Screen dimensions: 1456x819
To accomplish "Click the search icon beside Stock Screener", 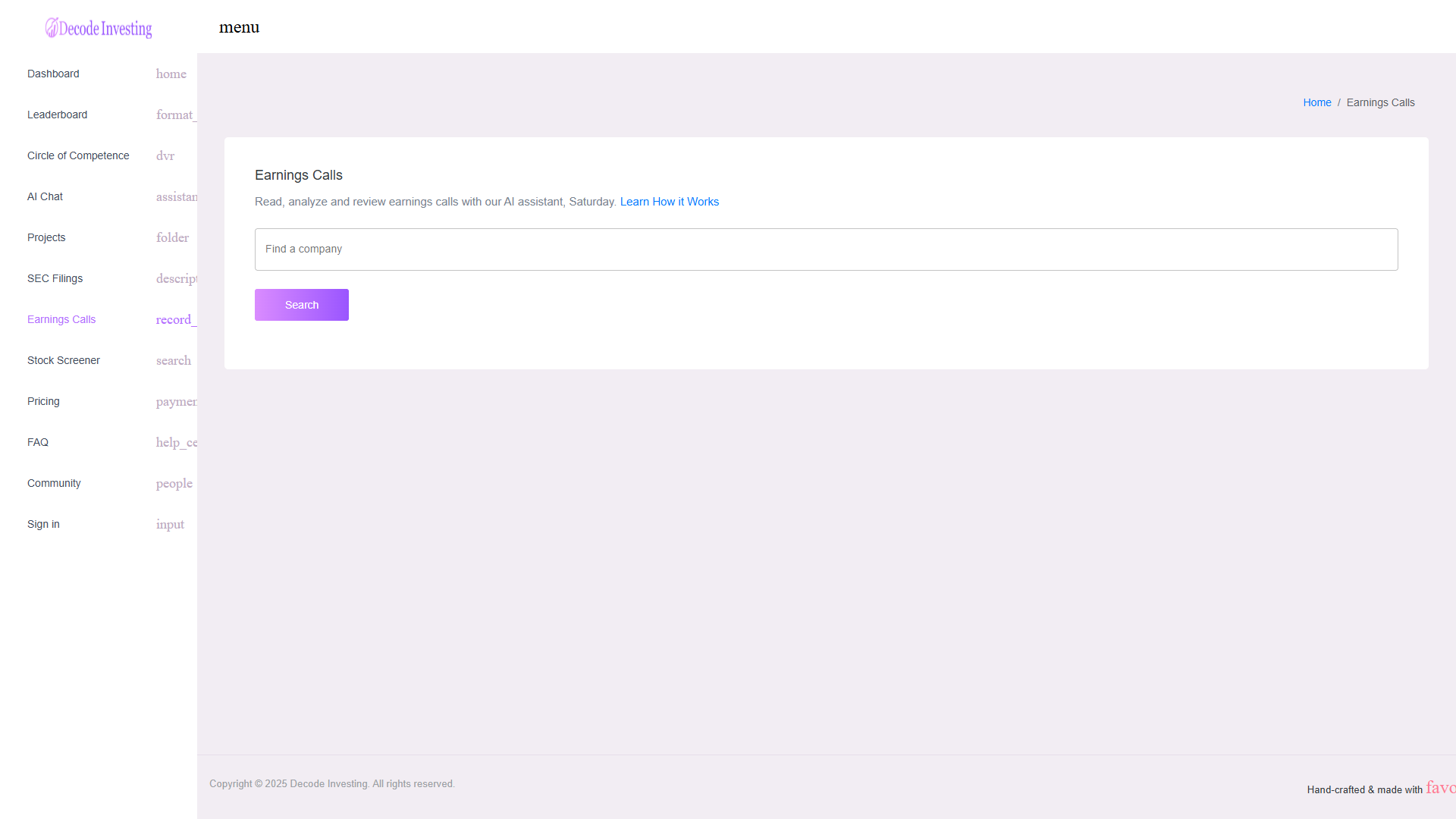I will tap(174, 360).
